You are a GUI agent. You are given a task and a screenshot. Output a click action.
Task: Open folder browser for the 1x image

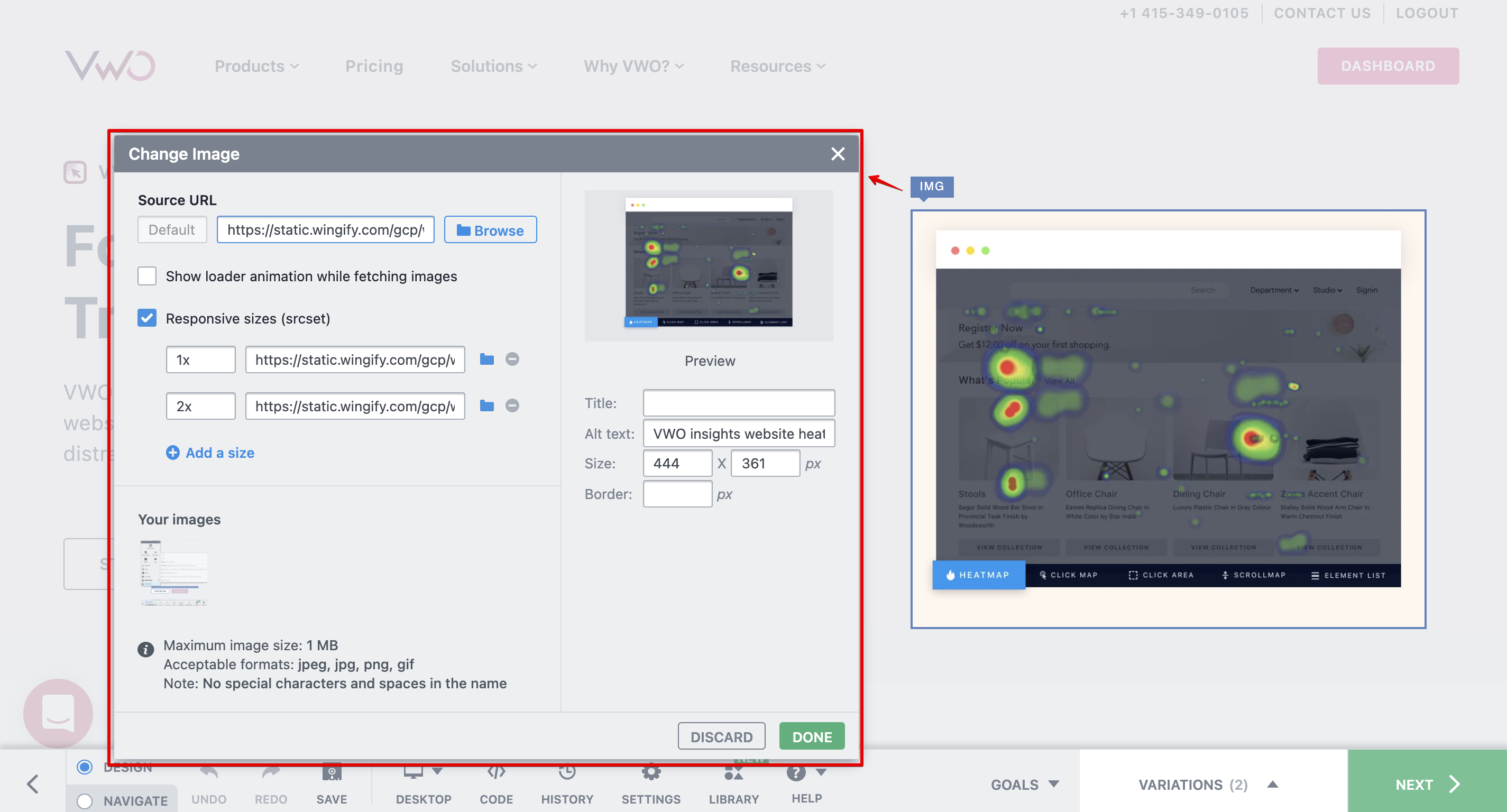(486, 359)
